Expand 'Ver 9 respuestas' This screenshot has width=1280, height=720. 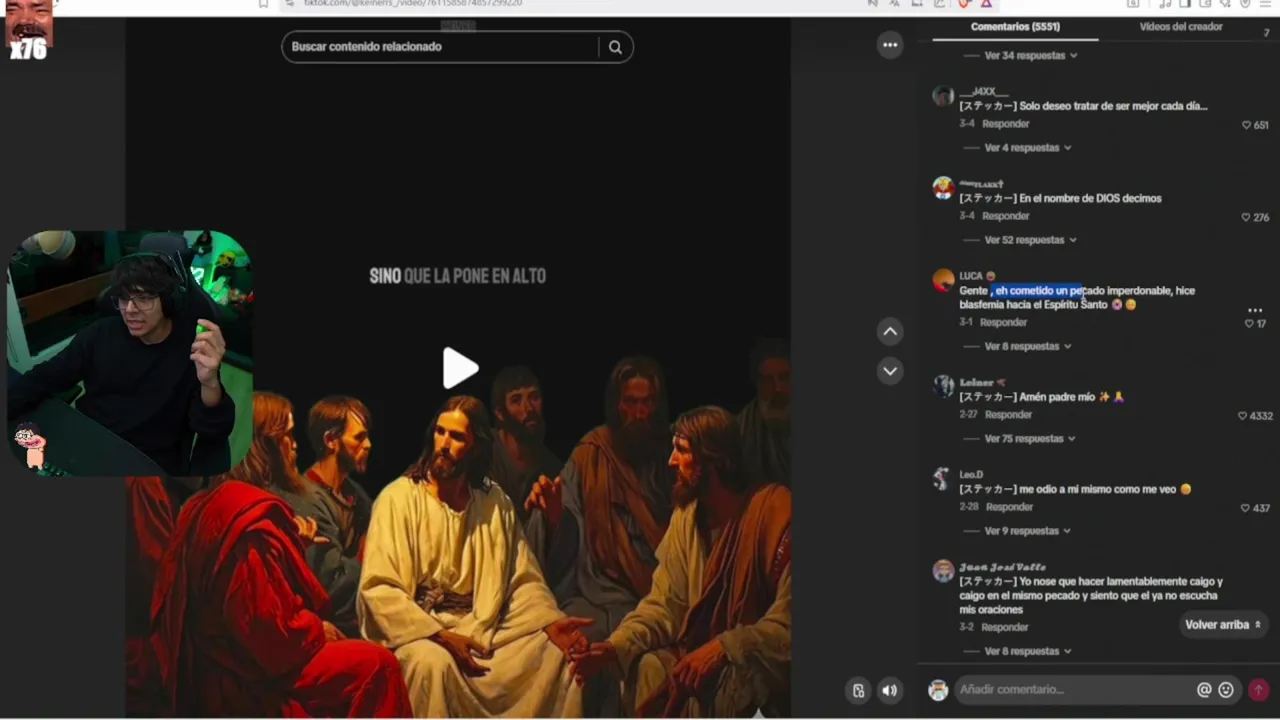[1027, 531]
